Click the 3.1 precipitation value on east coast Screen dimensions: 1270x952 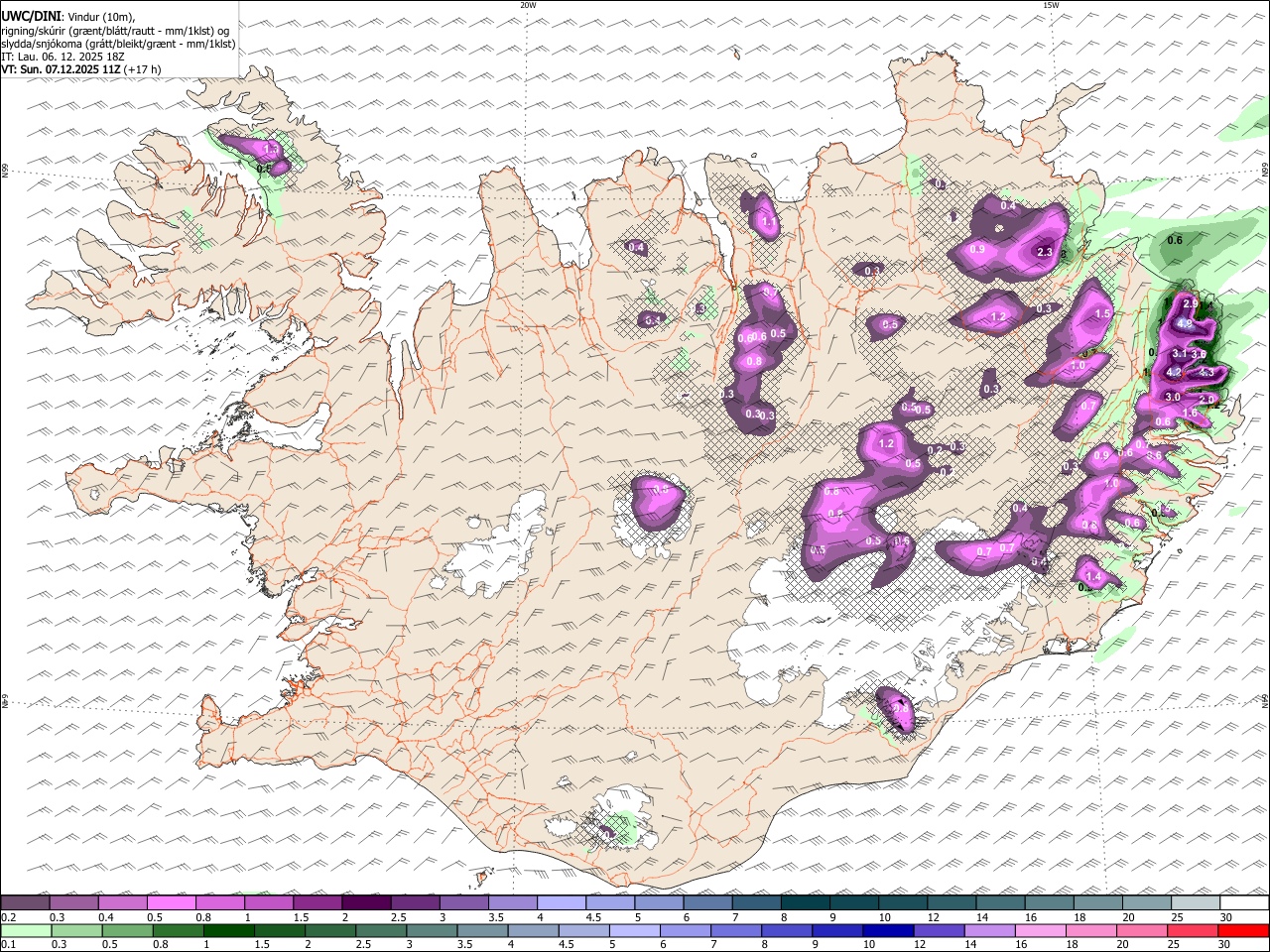[x=1179, y=354]
